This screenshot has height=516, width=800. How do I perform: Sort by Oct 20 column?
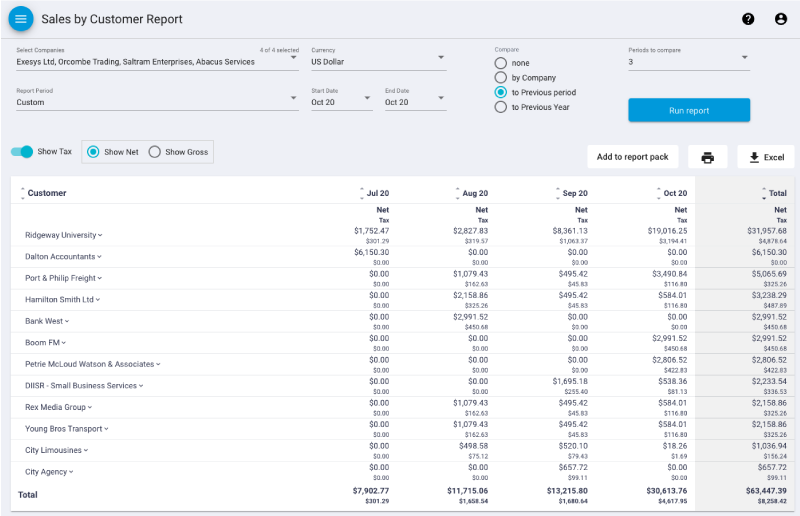pyautogui.click(x=671, y=193)
